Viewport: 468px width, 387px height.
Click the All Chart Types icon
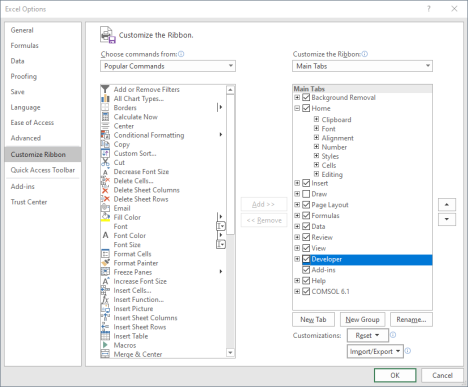[x=105, y=98]
